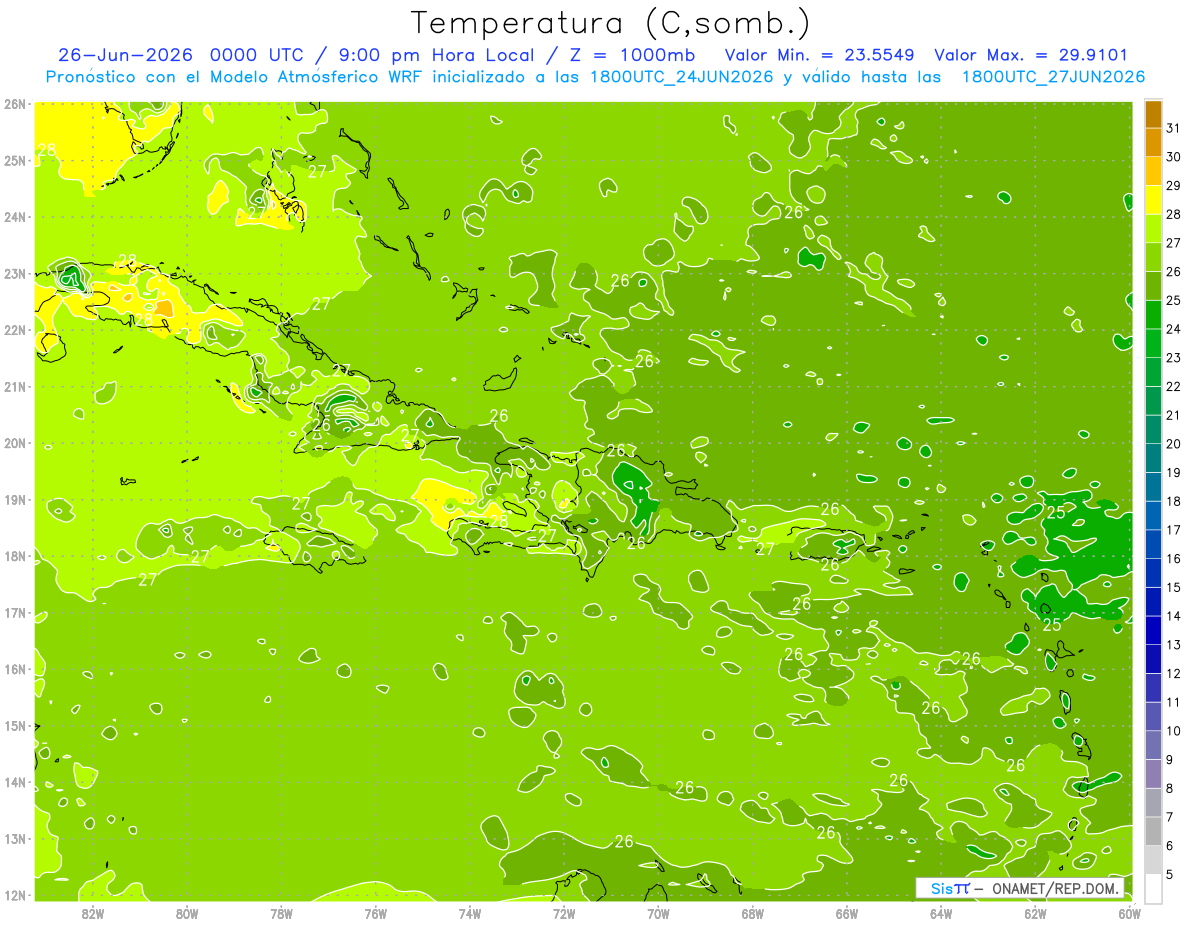This screenshot has height=927, width=1200.
Task: Pick the purple-gray swatch between 8 and 9
Action: pos(1153,773)
